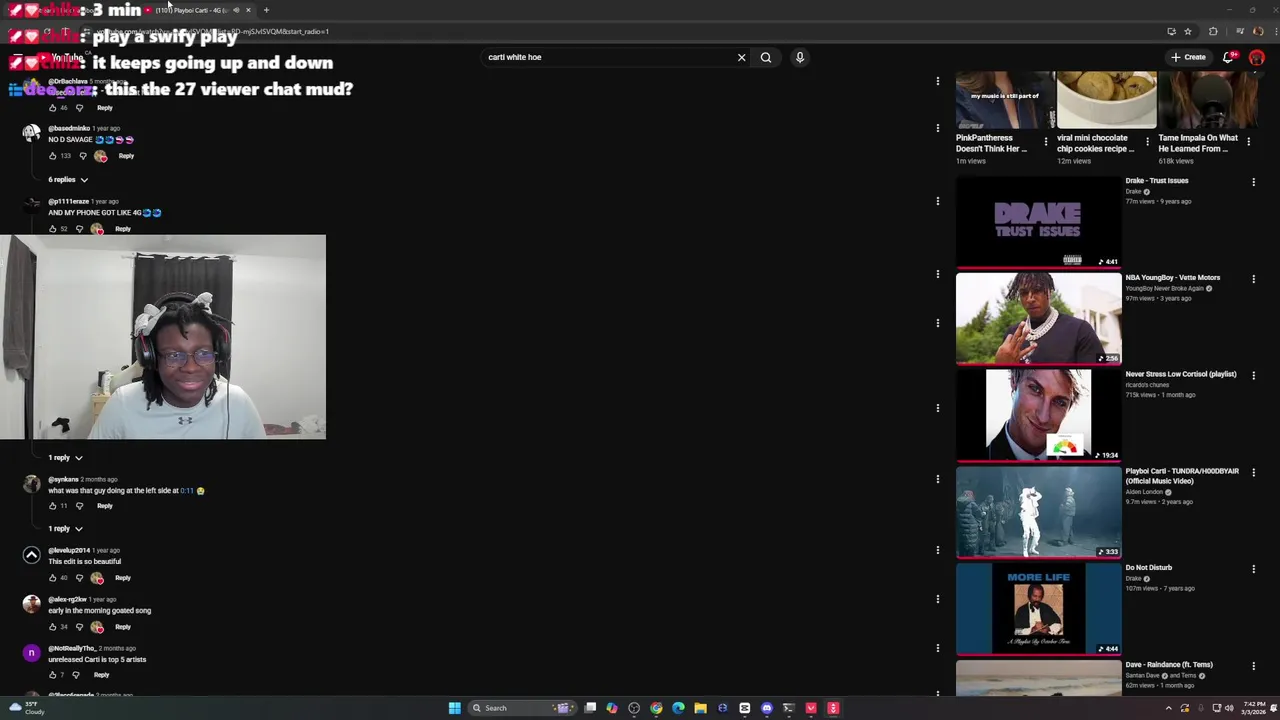1280x720 pixels.
Task: Open the 'viral mini chocolate chip cookies' video
Action: click(1106, 100)
